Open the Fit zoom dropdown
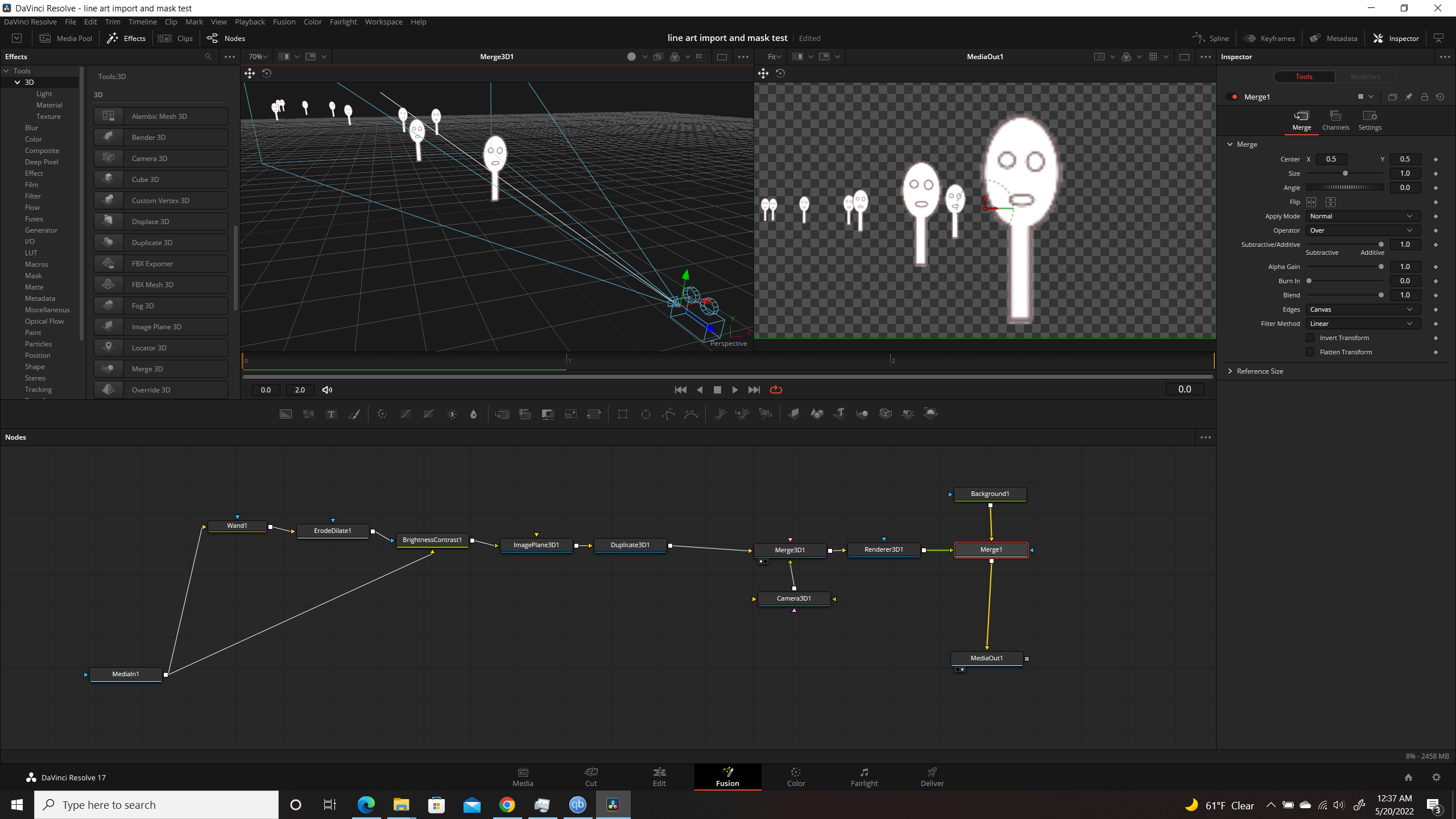Image resolution: width=1456 pixels, height=819 pixels. point(774,57)
